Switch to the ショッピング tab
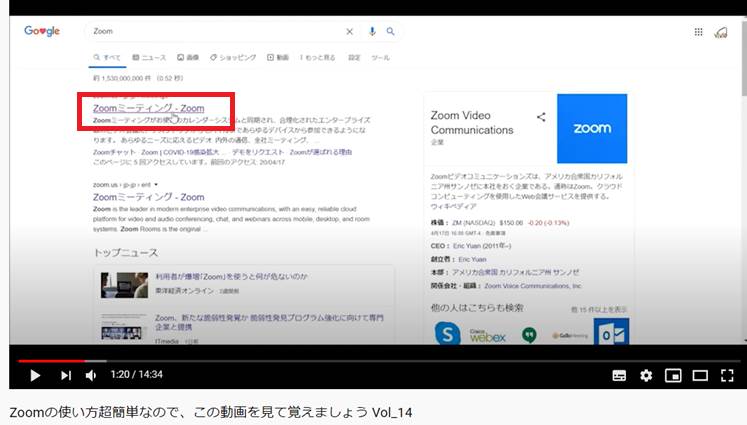This screenshot has height=425, width=747. [x=233, y=58]
